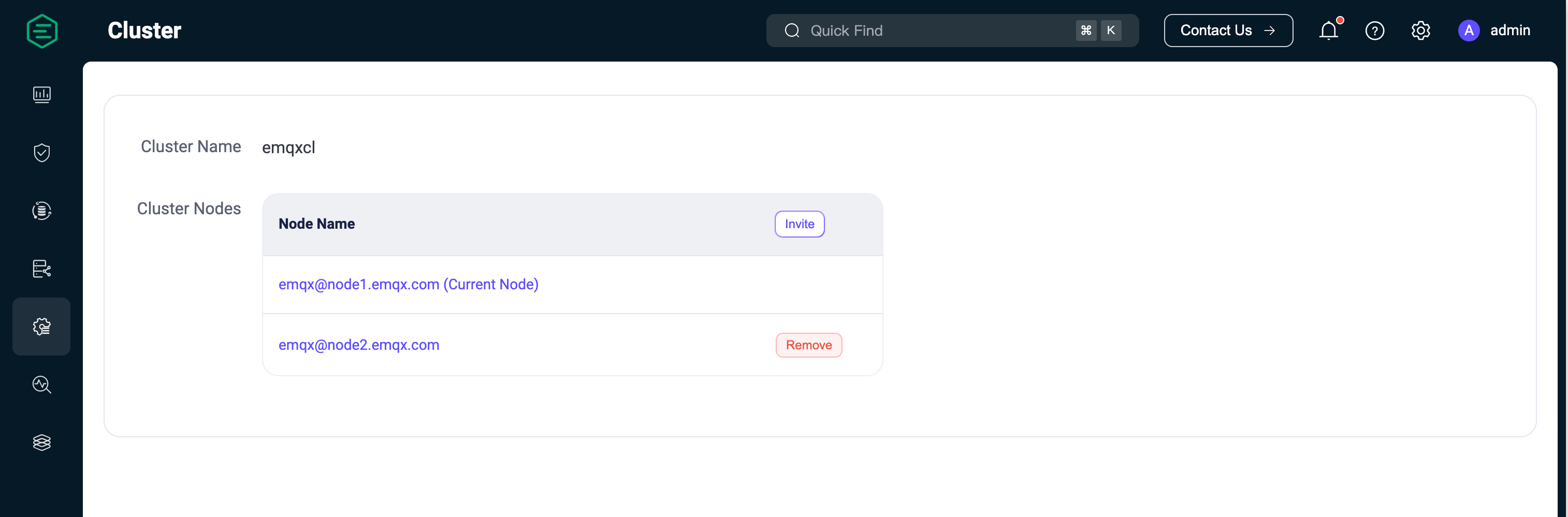Open the help question mark icon
The height and width of the screenshot is (517, 1568).
(1374, 31)
